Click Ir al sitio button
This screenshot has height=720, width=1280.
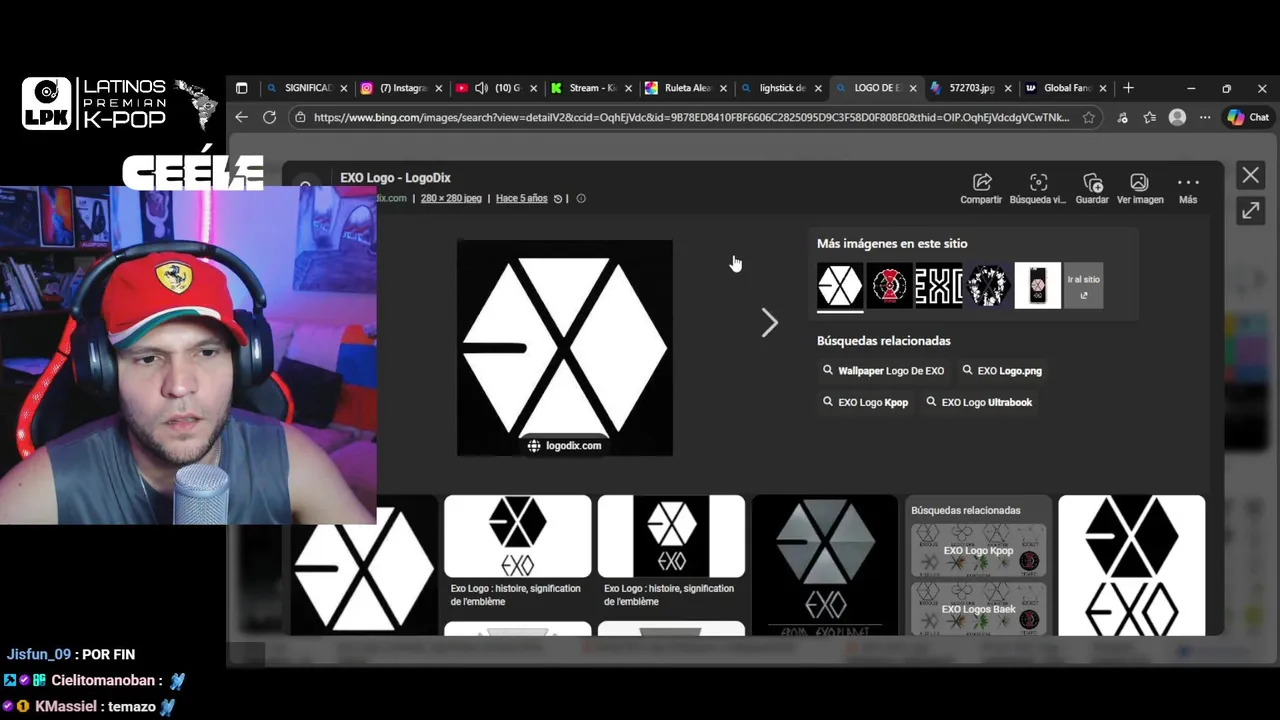coord(1084,286)
